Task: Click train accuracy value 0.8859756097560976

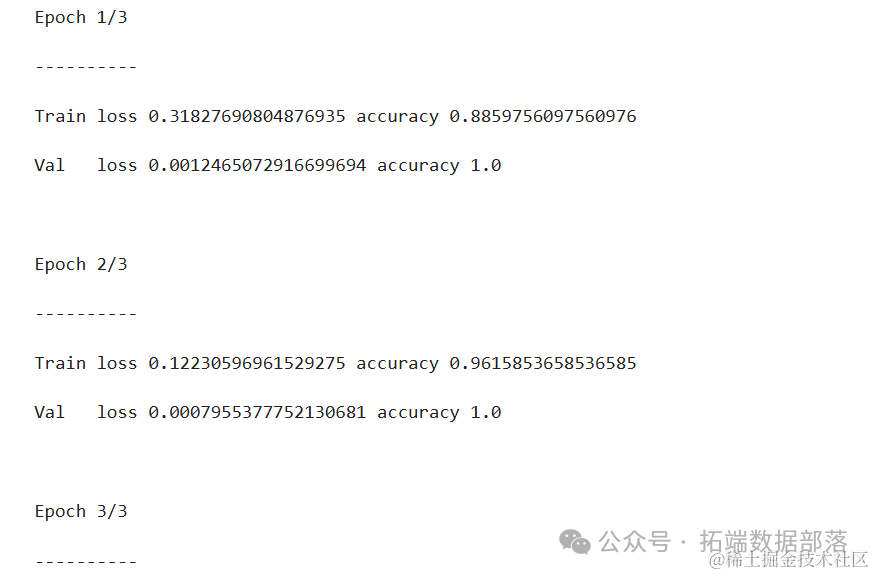Action: click(543, 116)
